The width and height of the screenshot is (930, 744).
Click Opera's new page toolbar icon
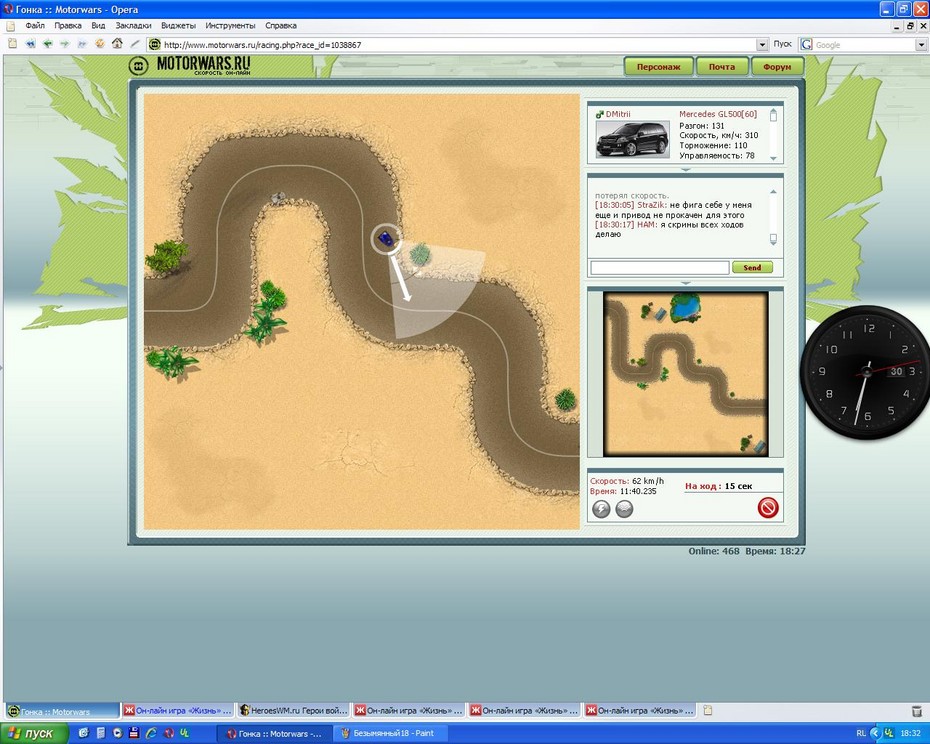(x=12, y=44)
